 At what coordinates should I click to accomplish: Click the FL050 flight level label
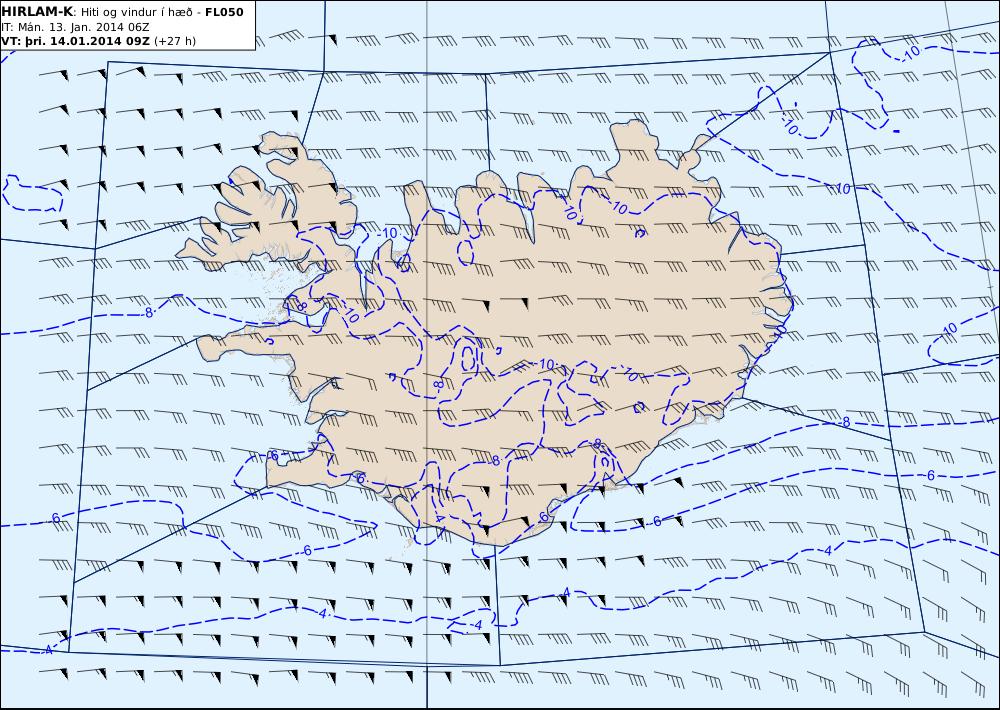click(x=224, y=12)
